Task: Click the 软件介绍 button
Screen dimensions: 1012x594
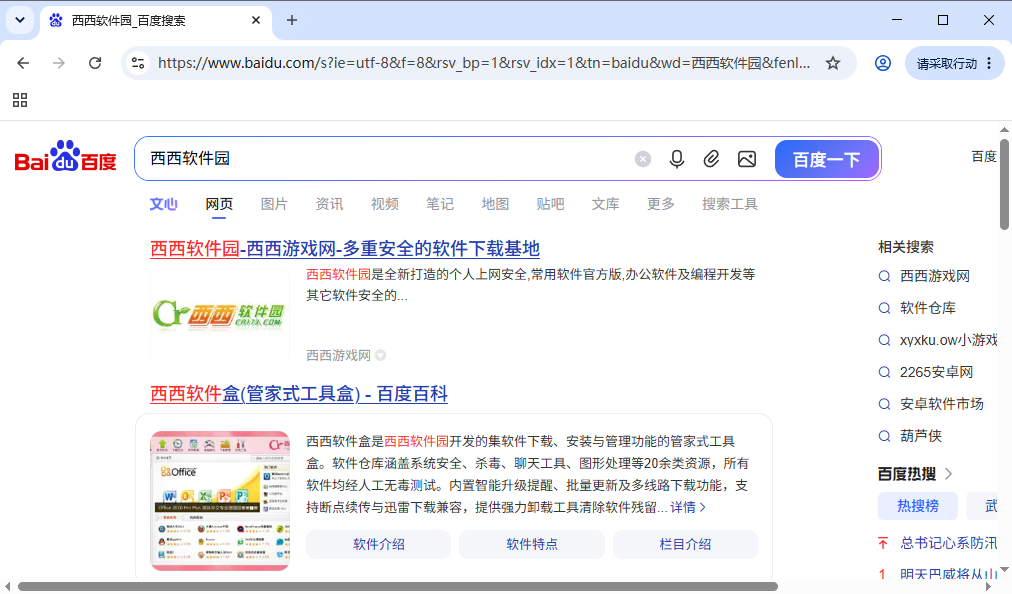Action: 378,544
